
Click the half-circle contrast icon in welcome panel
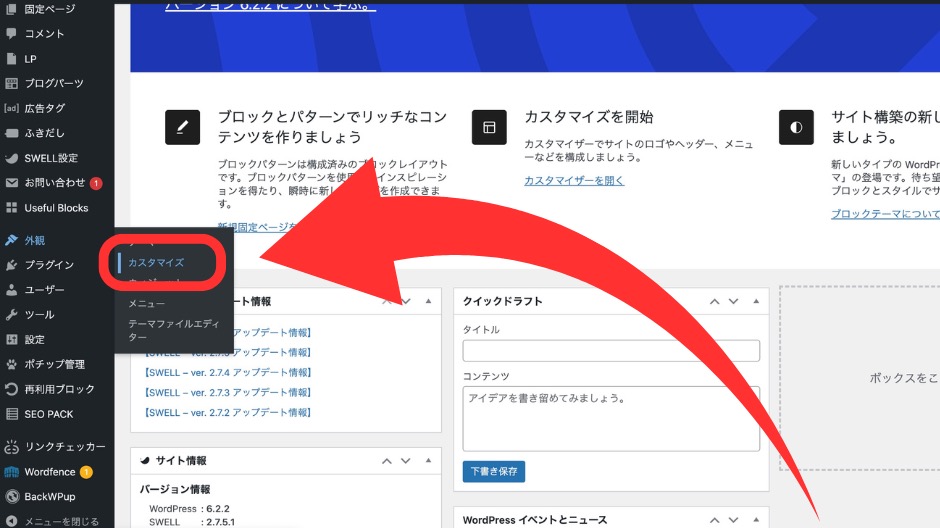pyautogui.click(x=796, y=127)
